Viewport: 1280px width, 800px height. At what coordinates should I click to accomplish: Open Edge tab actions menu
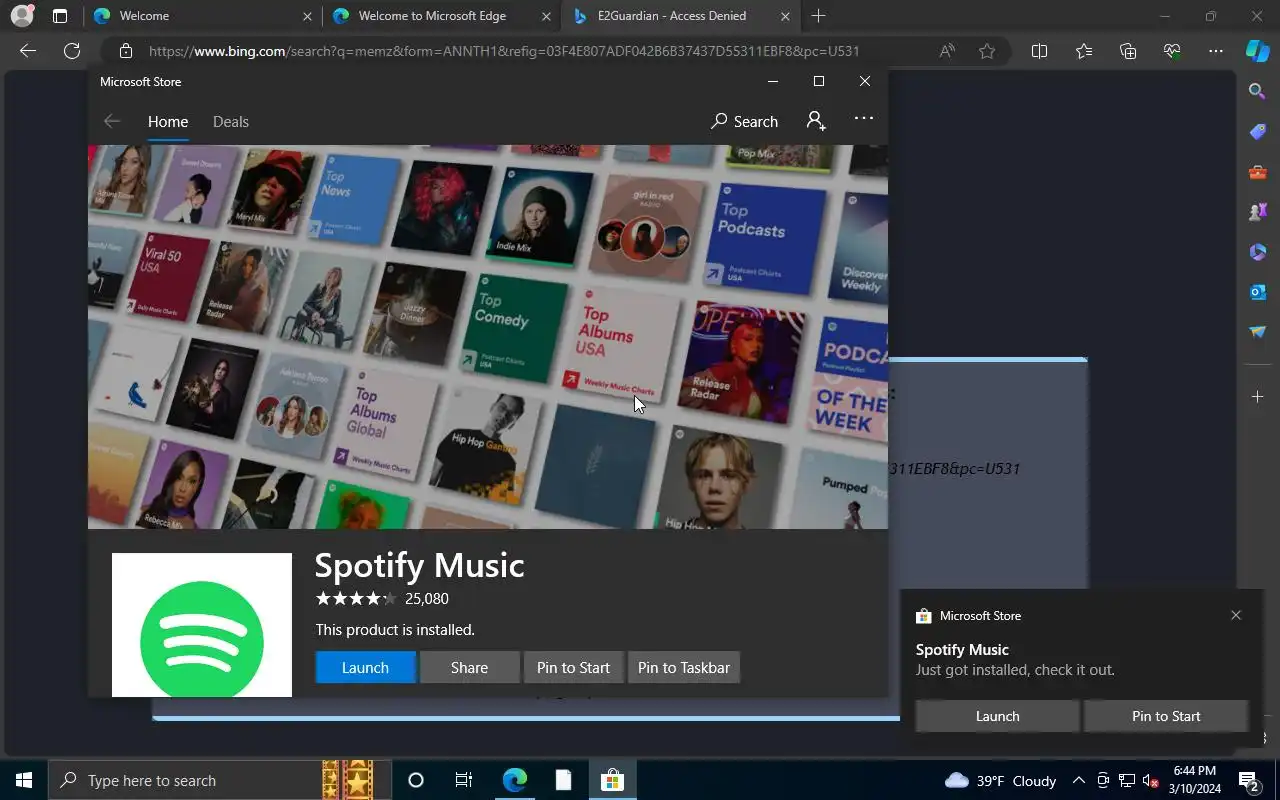tap(60, 16)
